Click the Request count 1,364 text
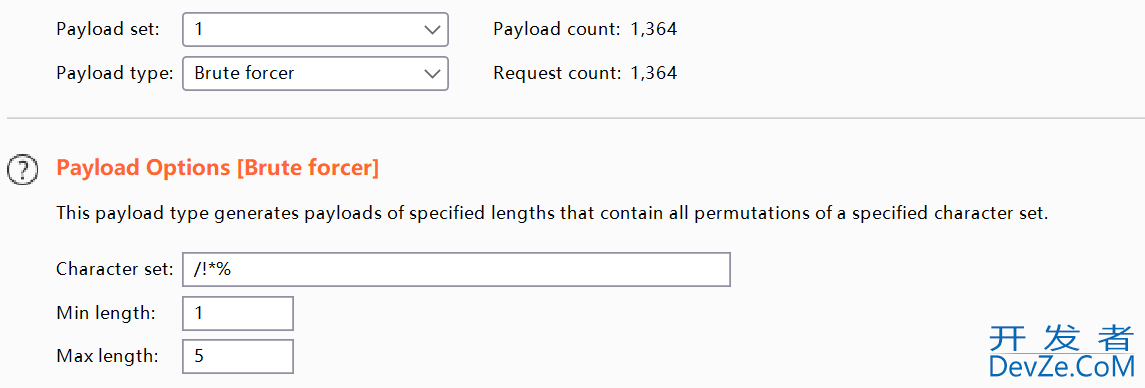The height and width of the screenshot is (388, 1145). coord(585,73)
